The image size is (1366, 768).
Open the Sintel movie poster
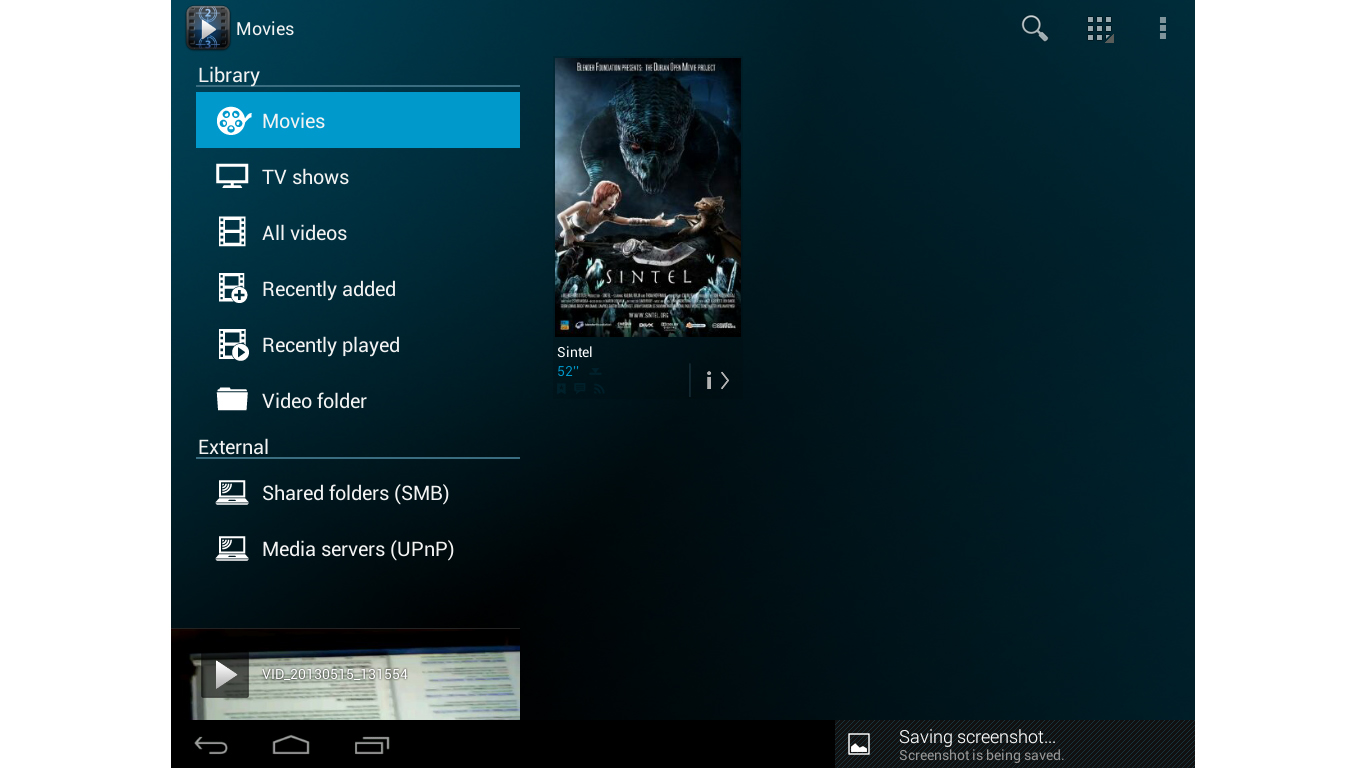[x=648, y=197]
